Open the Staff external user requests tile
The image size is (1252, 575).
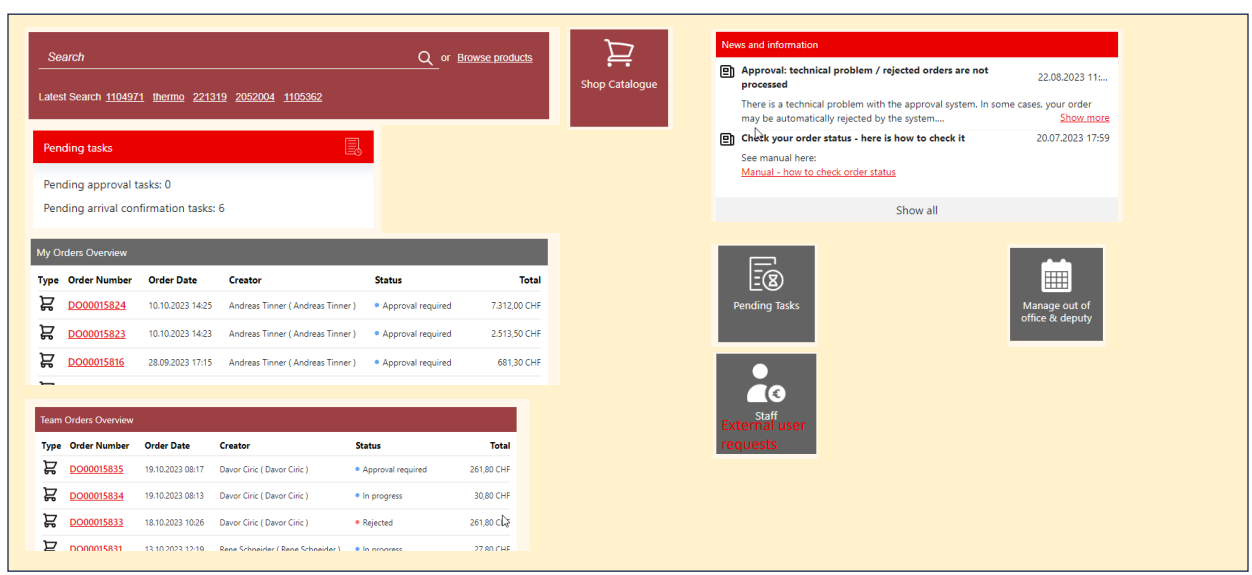(766, 403)
